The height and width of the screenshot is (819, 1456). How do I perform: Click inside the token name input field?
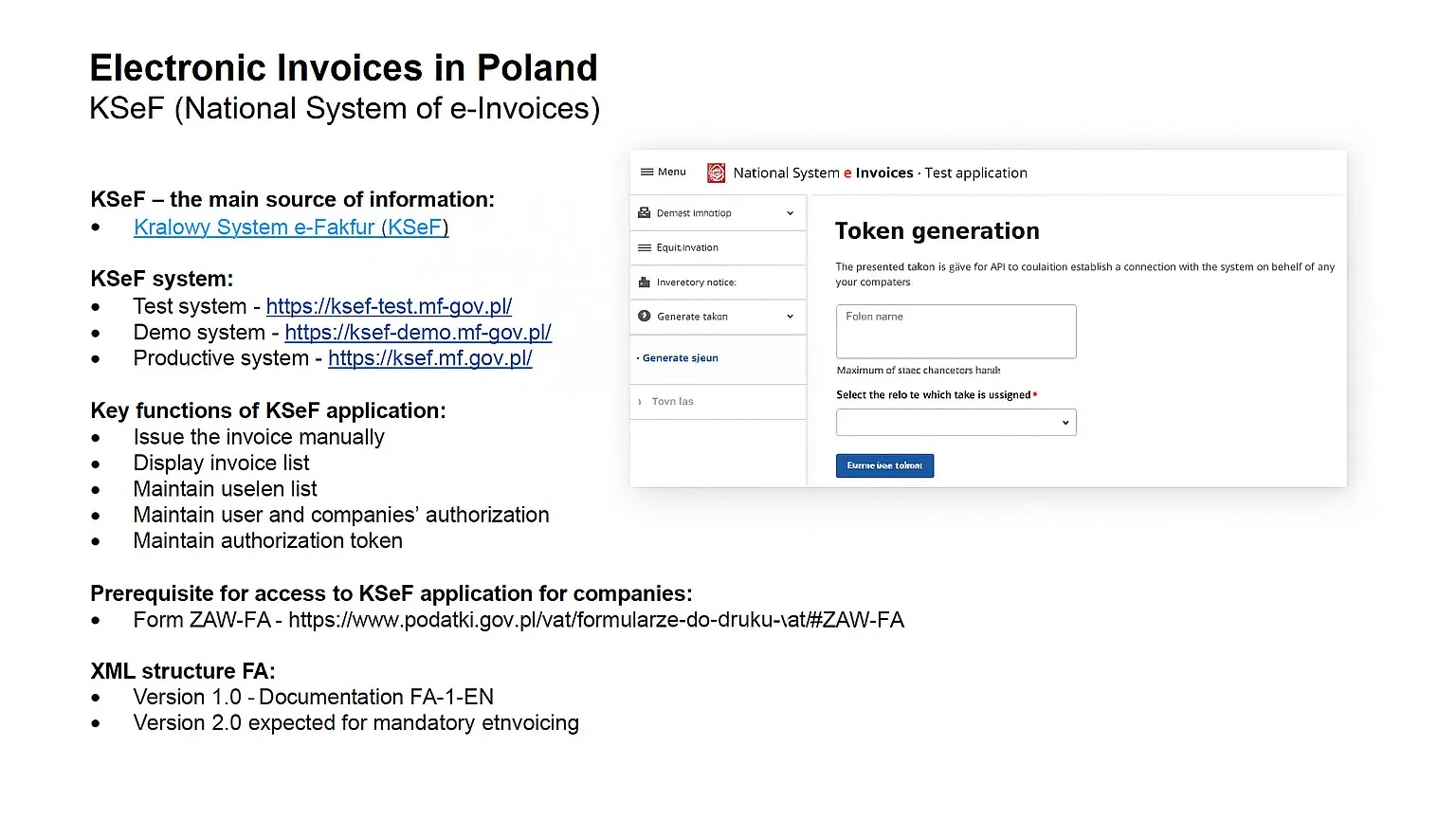(955, 332)
